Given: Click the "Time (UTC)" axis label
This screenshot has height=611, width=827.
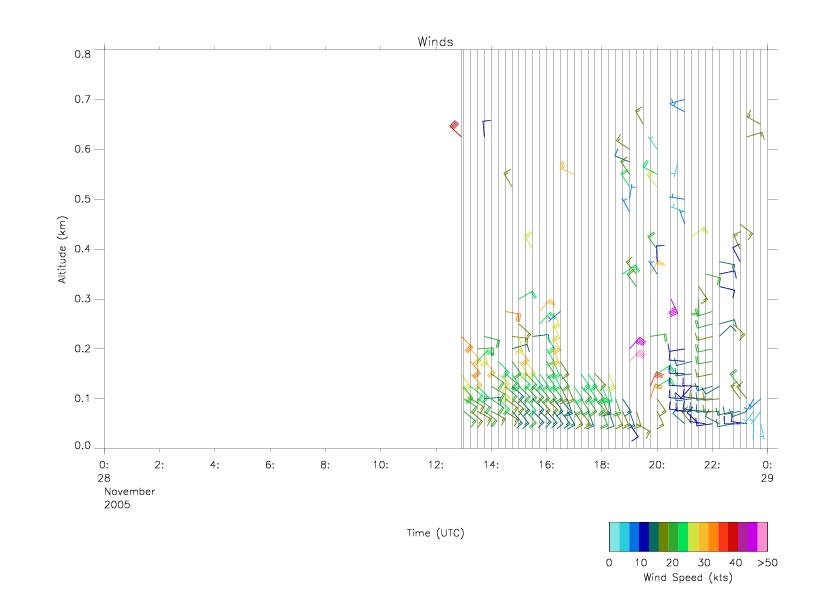Looking at the screenshot, I should click(x=435, y=533).
